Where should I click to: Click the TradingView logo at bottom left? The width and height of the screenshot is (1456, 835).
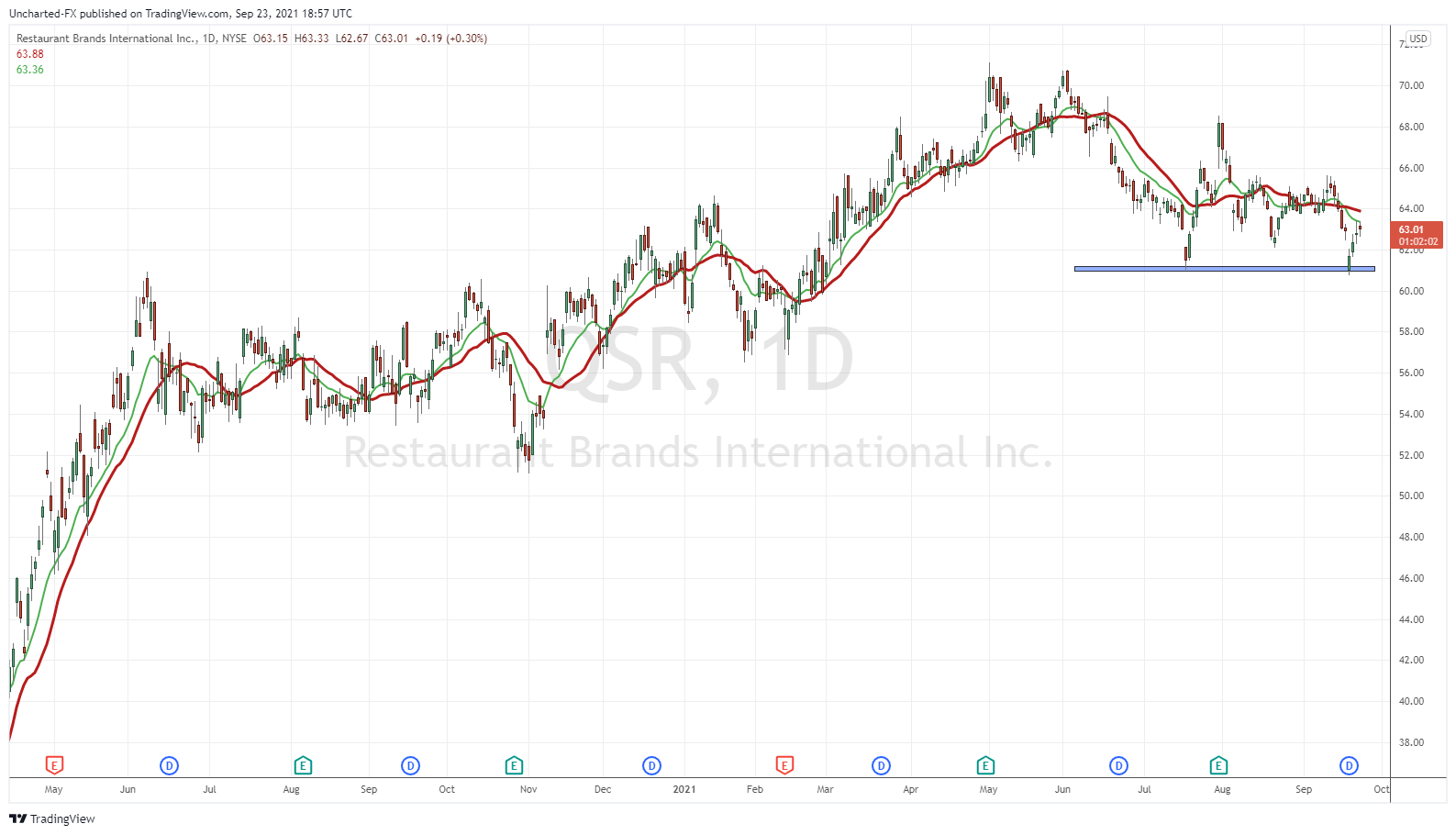(52, 818)
